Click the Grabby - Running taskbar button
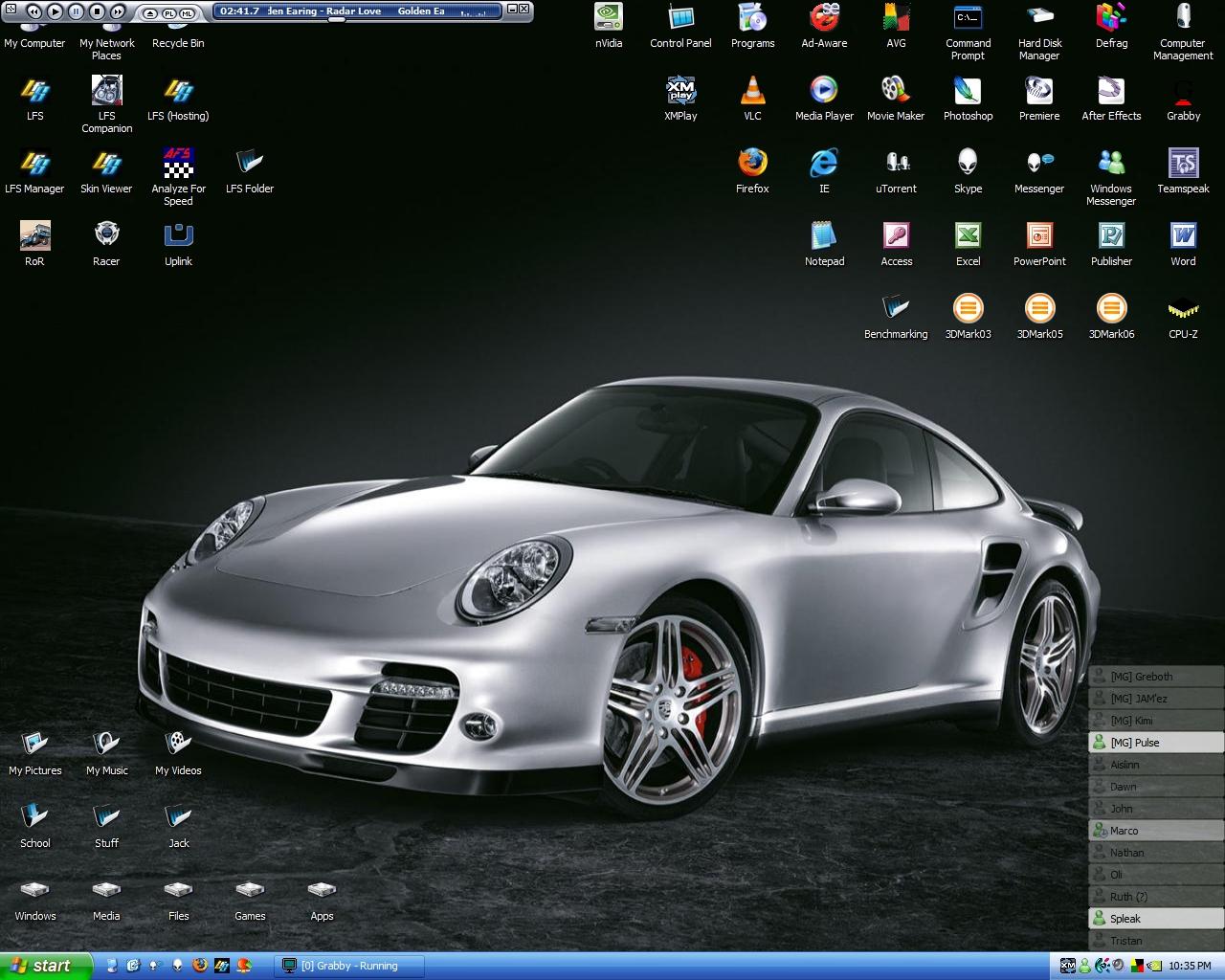Image resolution: width=1225 pixels, height=980 pixels. click(351, 966)
